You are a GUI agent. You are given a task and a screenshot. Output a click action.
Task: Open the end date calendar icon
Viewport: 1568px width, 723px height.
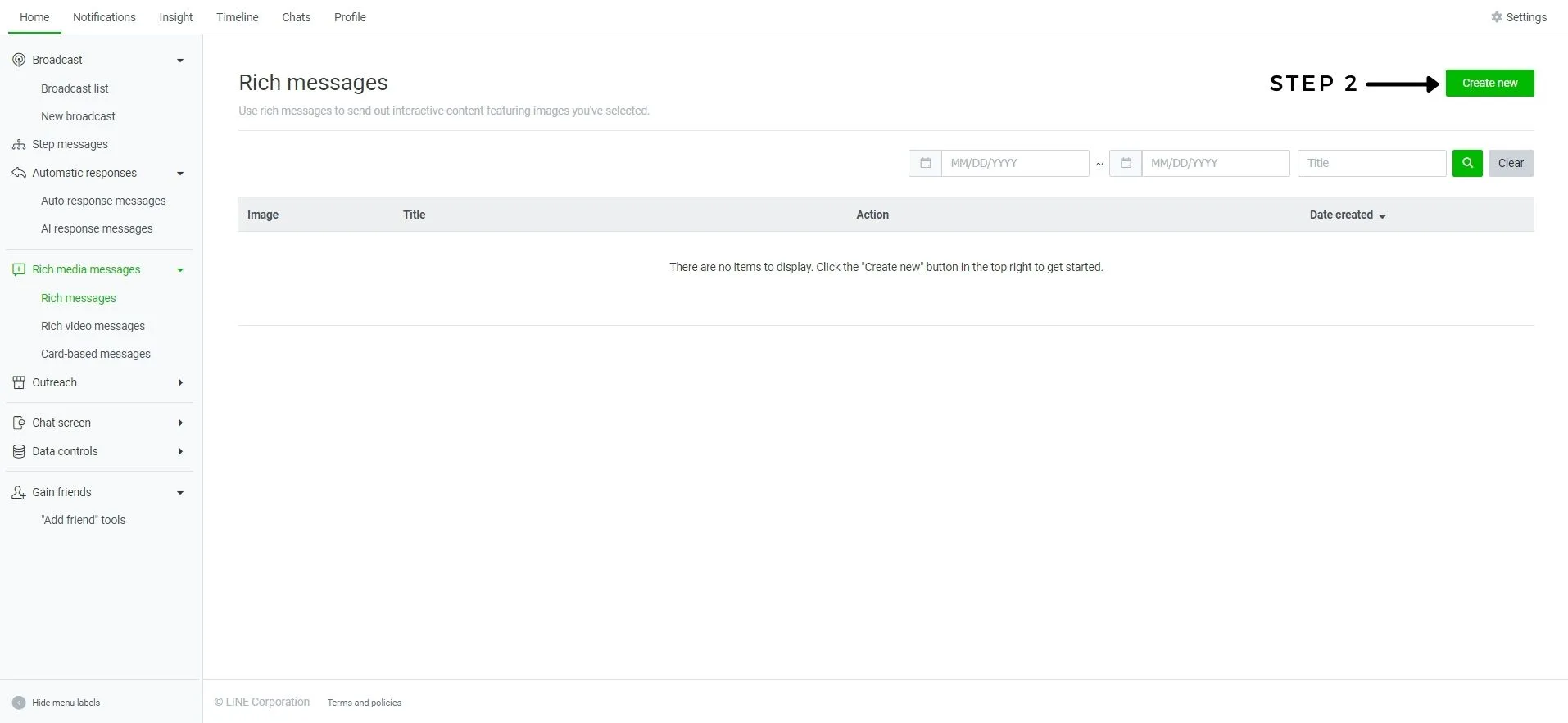[x=1126, y=163]
